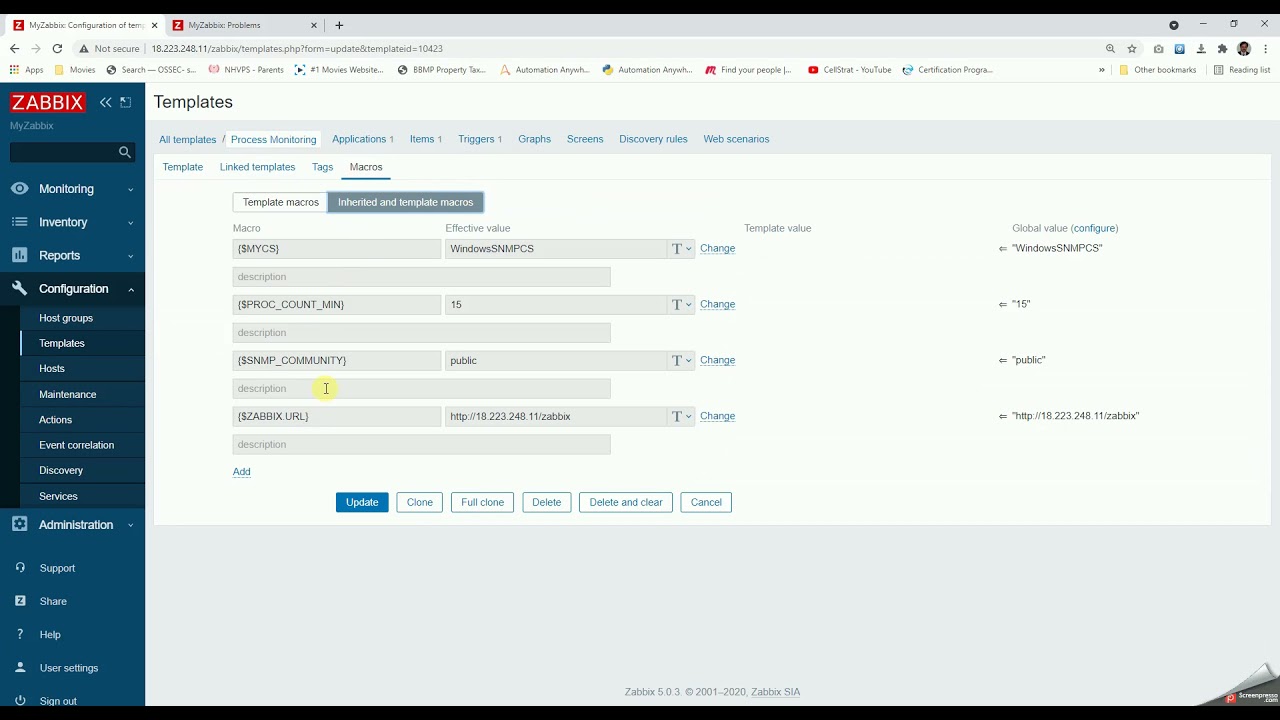1280x720 pixels.
Task: Click the browser address bar URL
Action: tap(297, 48)
